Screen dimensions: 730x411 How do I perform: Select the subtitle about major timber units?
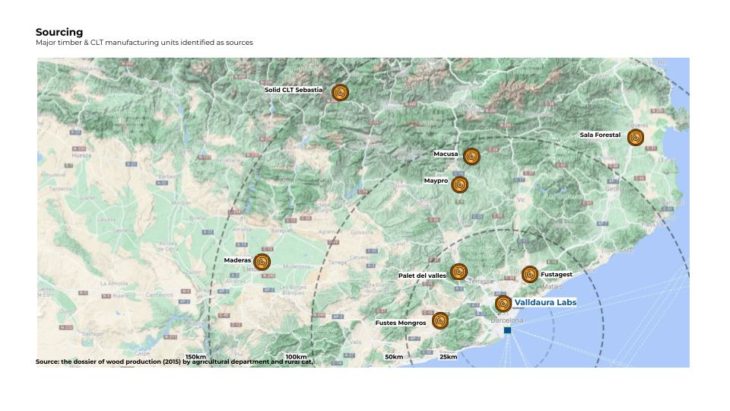[144, 43]
